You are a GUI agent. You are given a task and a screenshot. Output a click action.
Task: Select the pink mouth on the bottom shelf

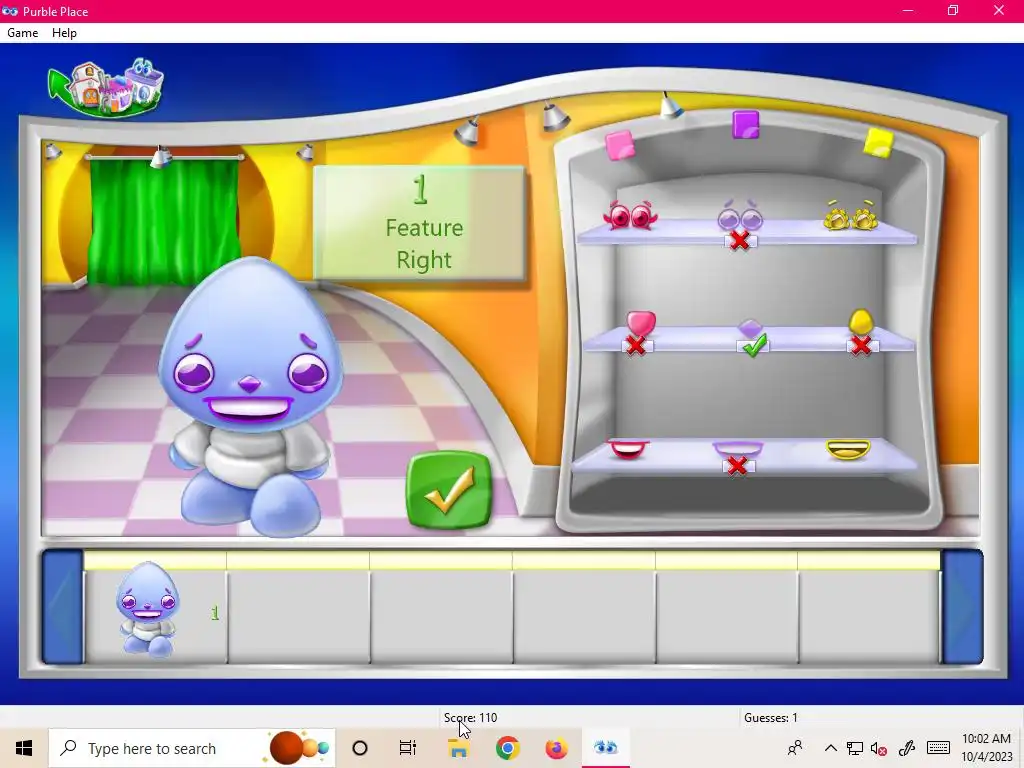tap(628, 449)
